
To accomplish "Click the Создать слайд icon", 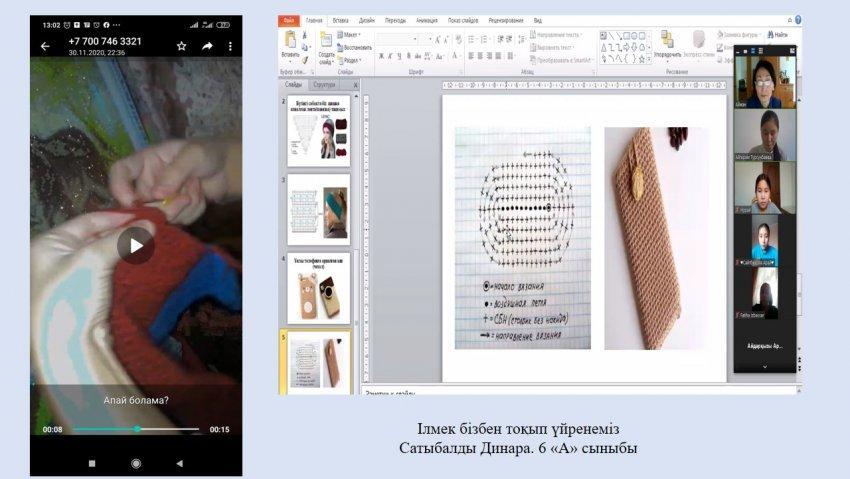I will tap(326, 39).
